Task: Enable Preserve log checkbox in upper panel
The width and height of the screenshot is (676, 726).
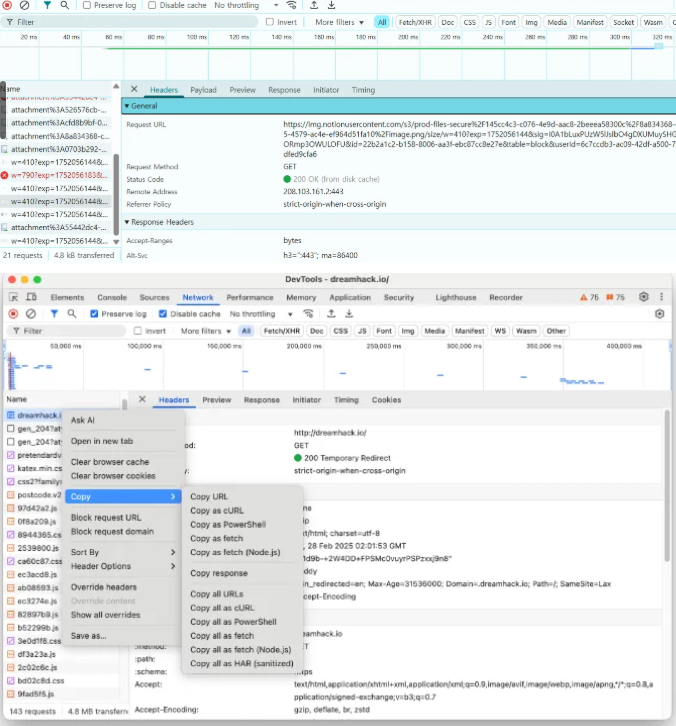Action: point(87,5)
